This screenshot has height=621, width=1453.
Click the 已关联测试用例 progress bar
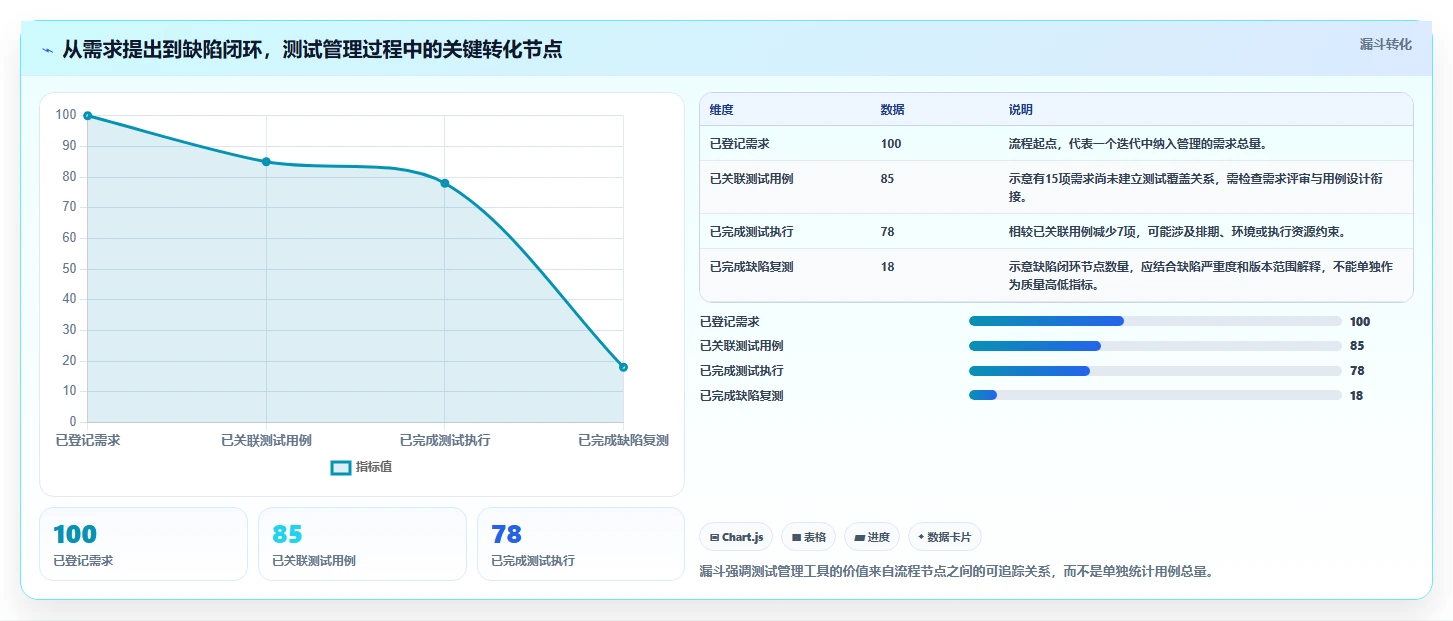[x=1155, y=346]
